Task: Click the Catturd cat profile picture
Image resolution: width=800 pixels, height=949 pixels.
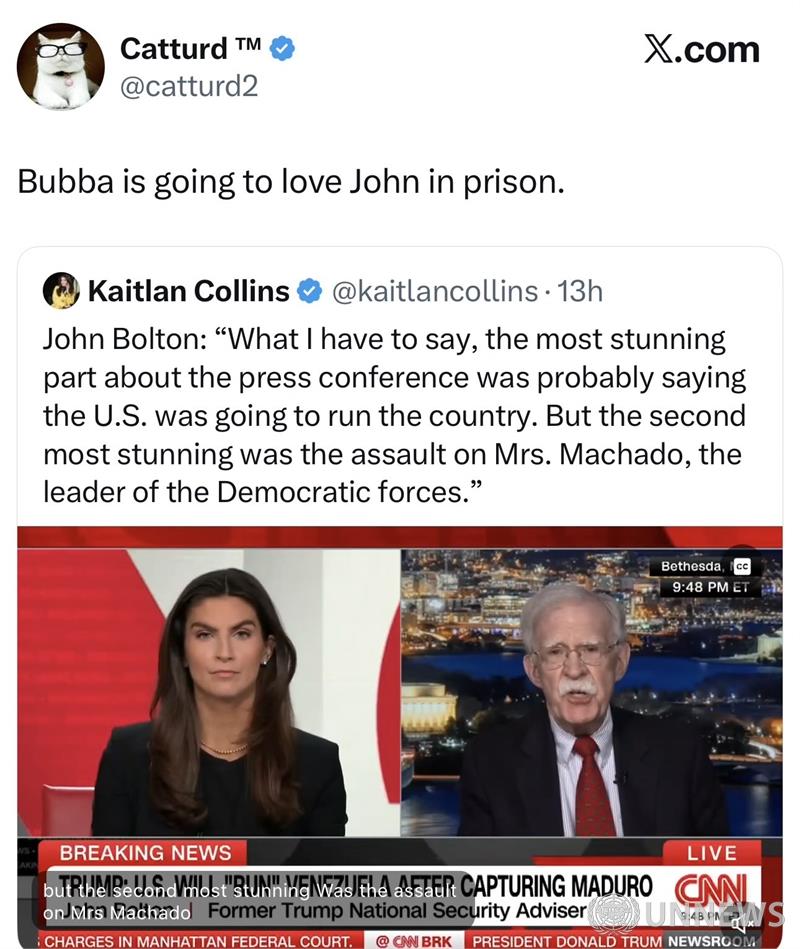Action: pos(60,66)
